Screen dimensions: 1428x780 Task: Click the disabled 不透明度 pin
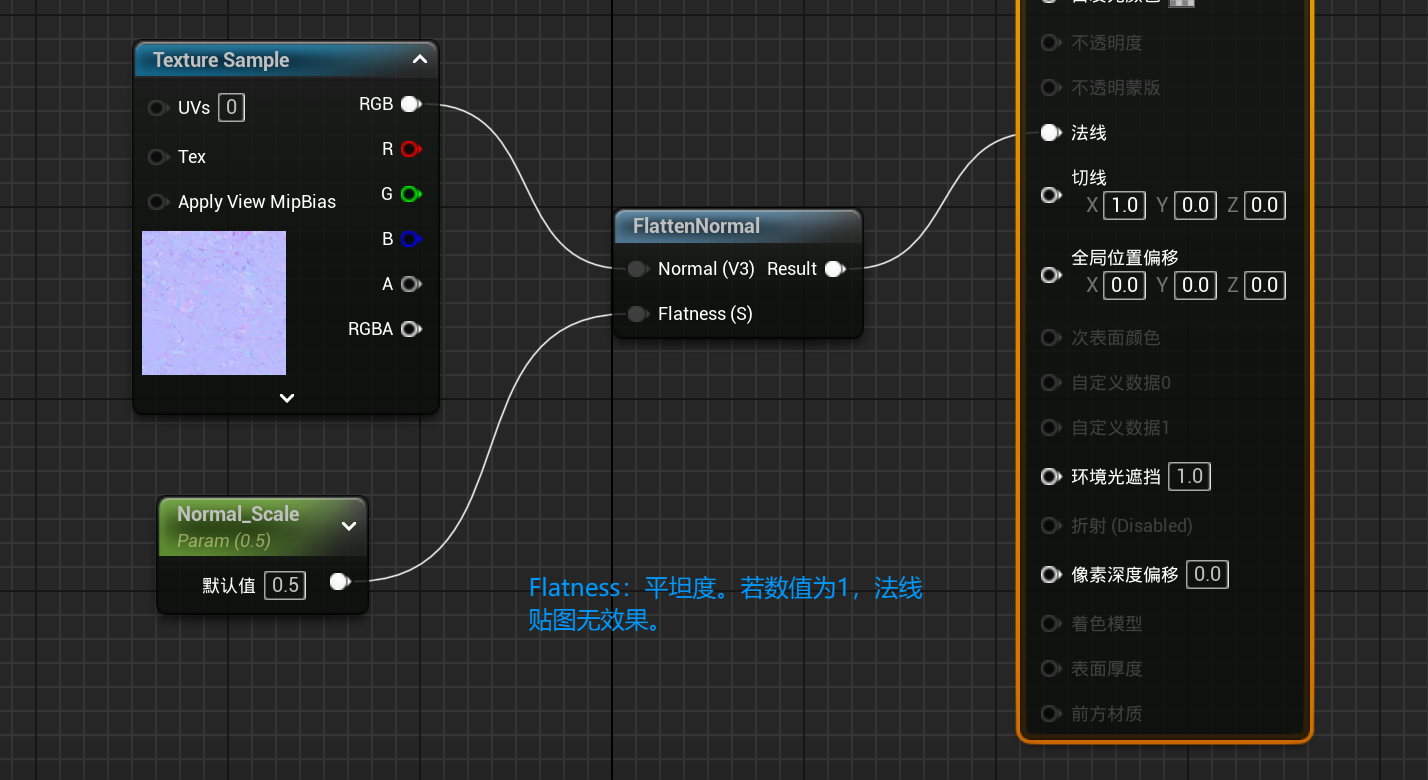pyautogui.click(x=1050, y=42)
